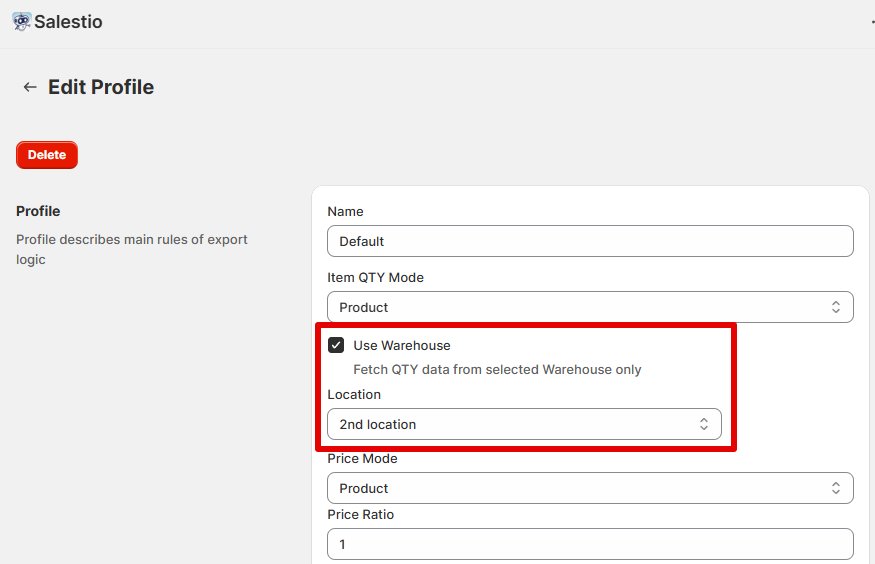875x564 pixels.
Task: Focus the Name input field containing Default
Action: point(590,241)
